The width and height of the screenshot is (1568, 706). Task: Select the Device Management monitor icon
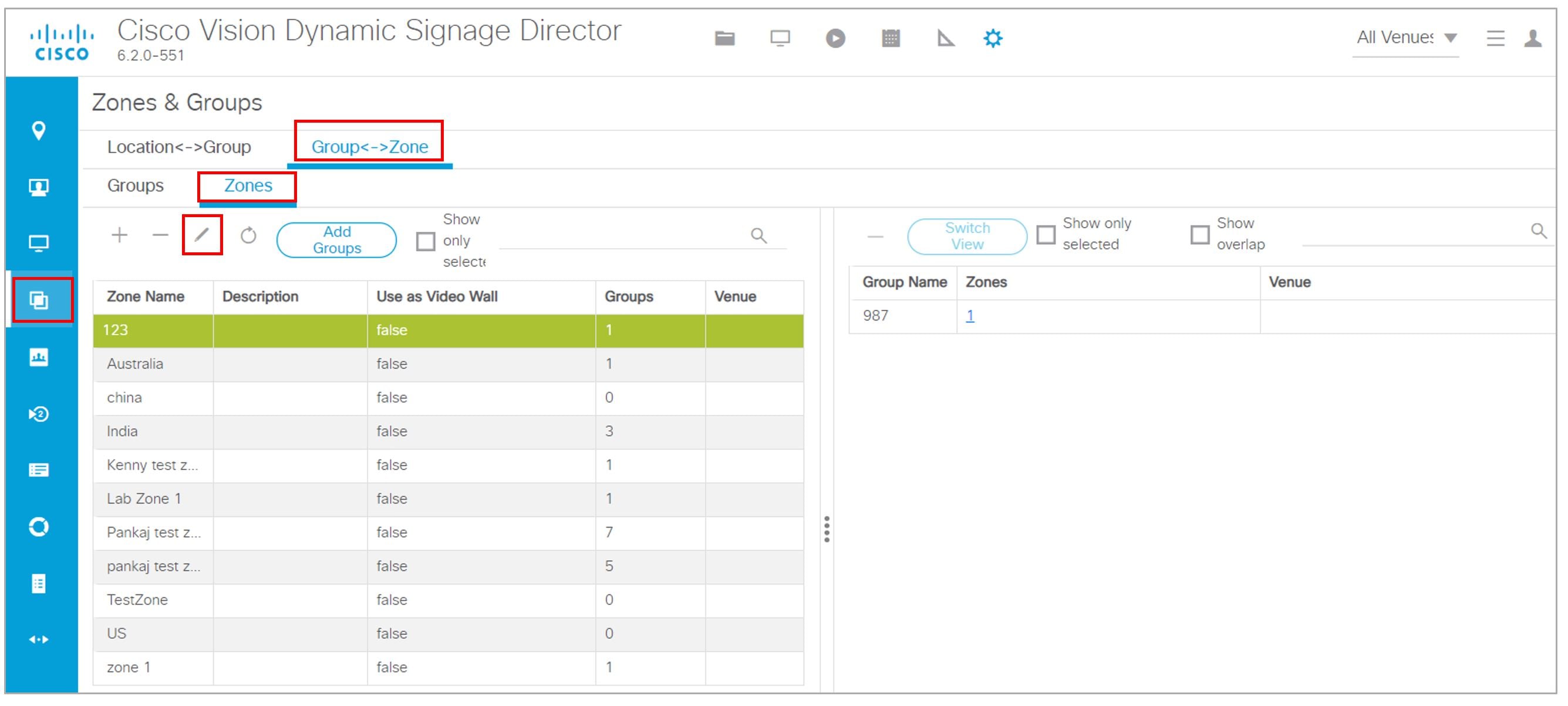pos(780,38)
